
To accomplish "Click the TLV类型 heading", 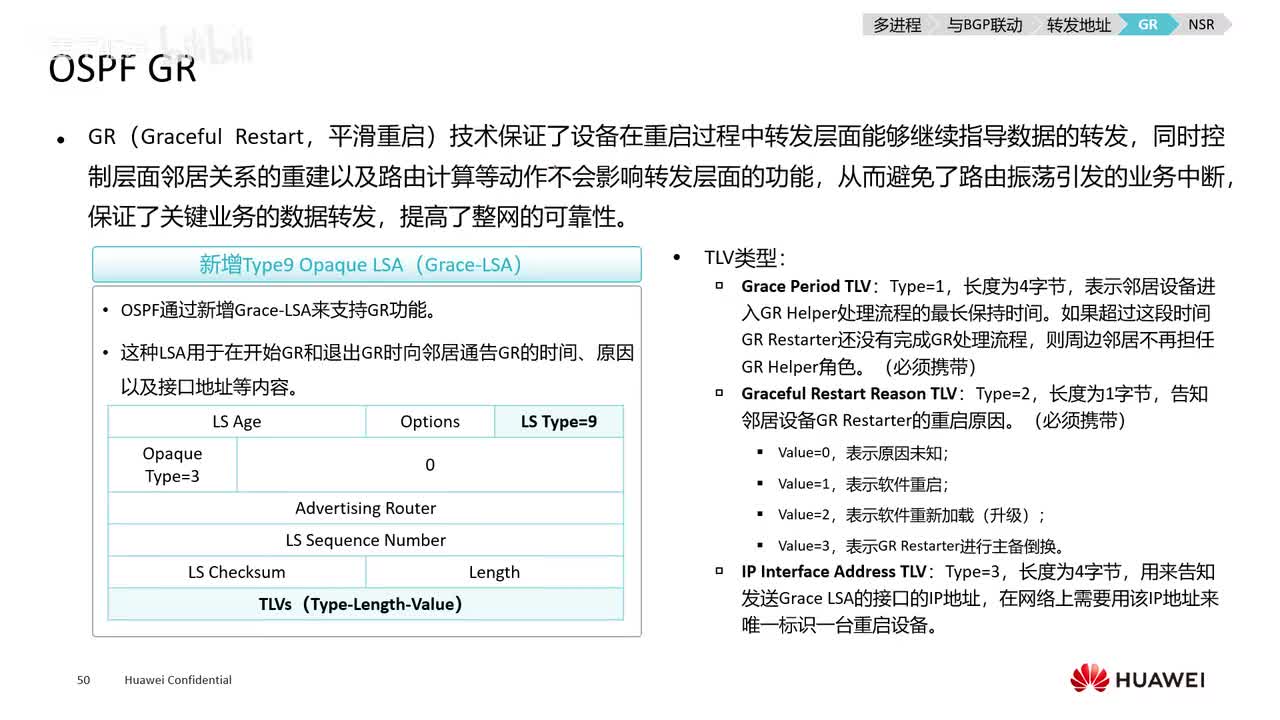I will click(x=745, y=258).
